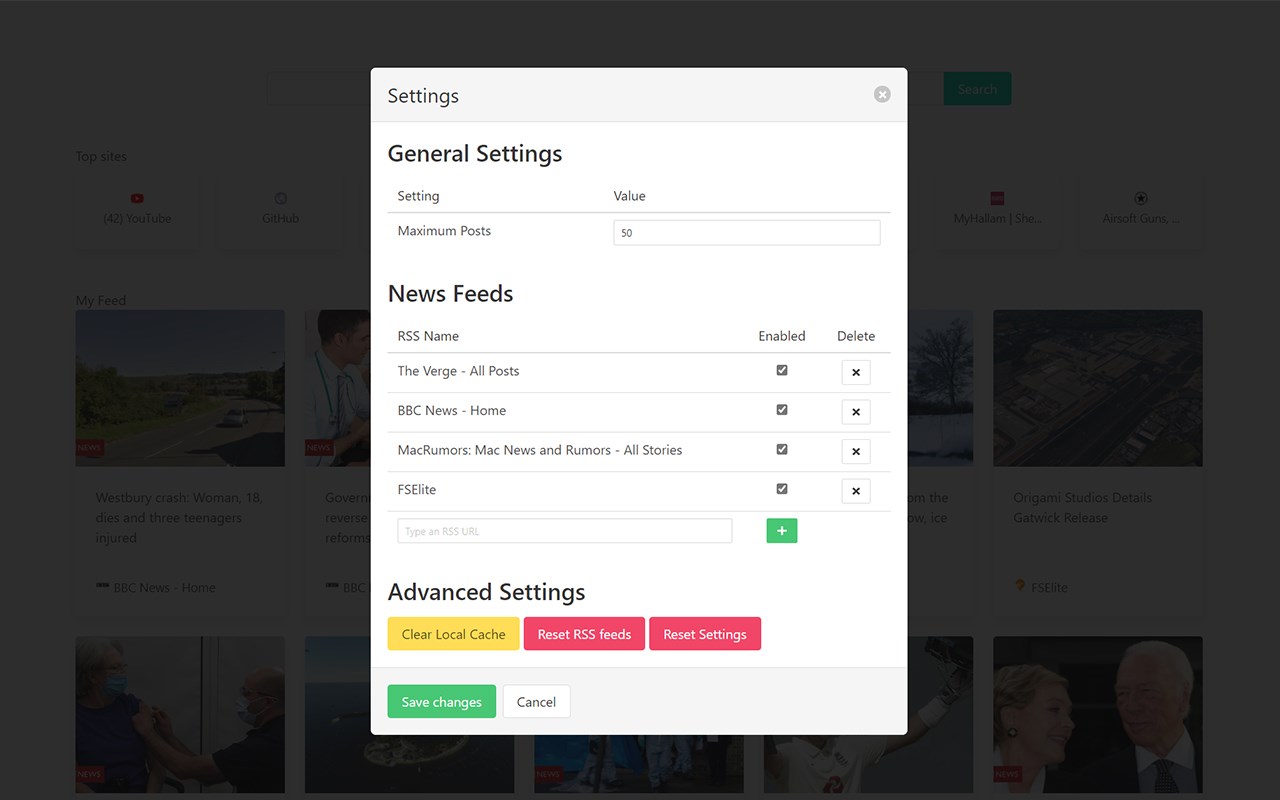Cancel the Settings dialog

537,702
